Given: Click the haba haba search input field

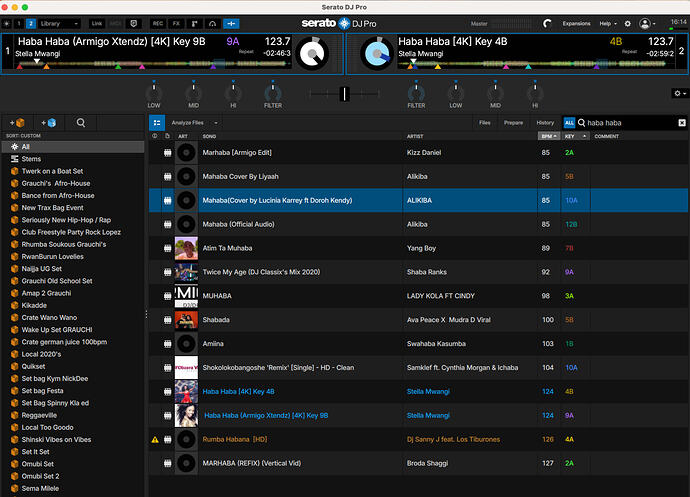Looking at the screenshot, I should (631, 123).
